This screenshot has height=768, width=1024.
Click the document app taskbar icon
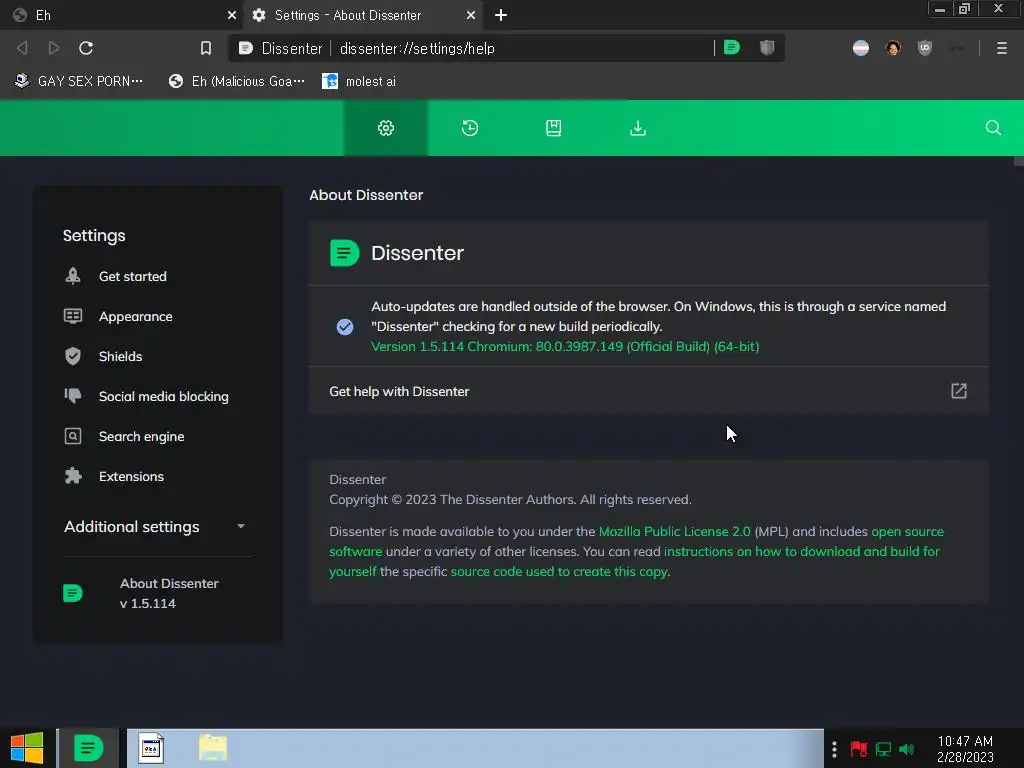(x=151, y=748)
